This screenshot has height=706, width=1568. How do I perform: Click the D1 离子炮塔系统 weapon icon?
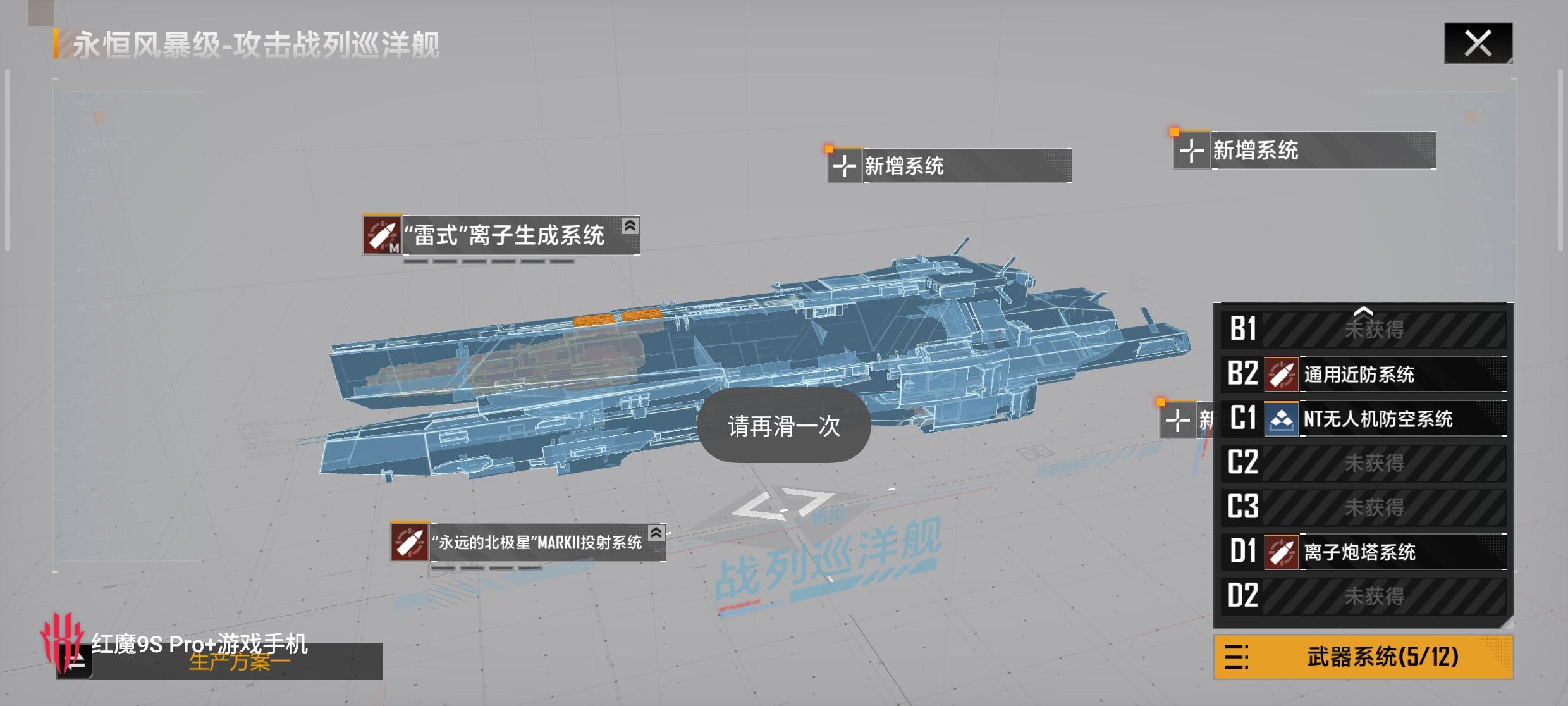(1281, 552)
